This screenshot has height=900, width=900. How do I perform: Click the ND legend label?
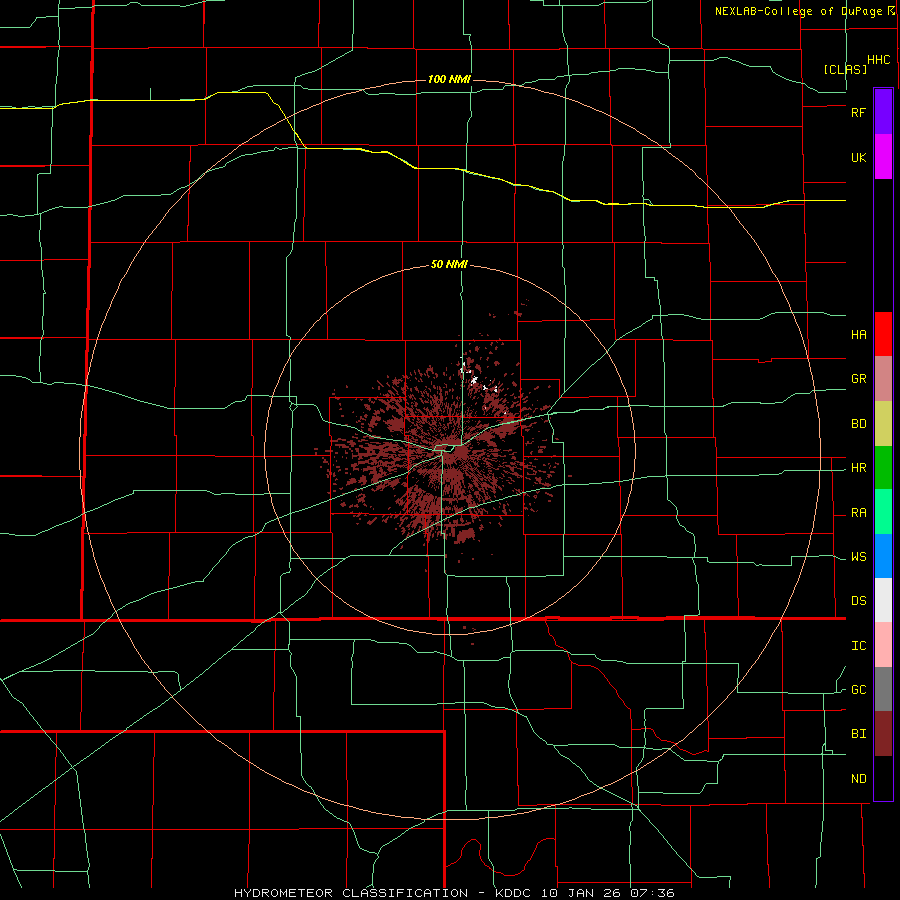click(859, 779)
